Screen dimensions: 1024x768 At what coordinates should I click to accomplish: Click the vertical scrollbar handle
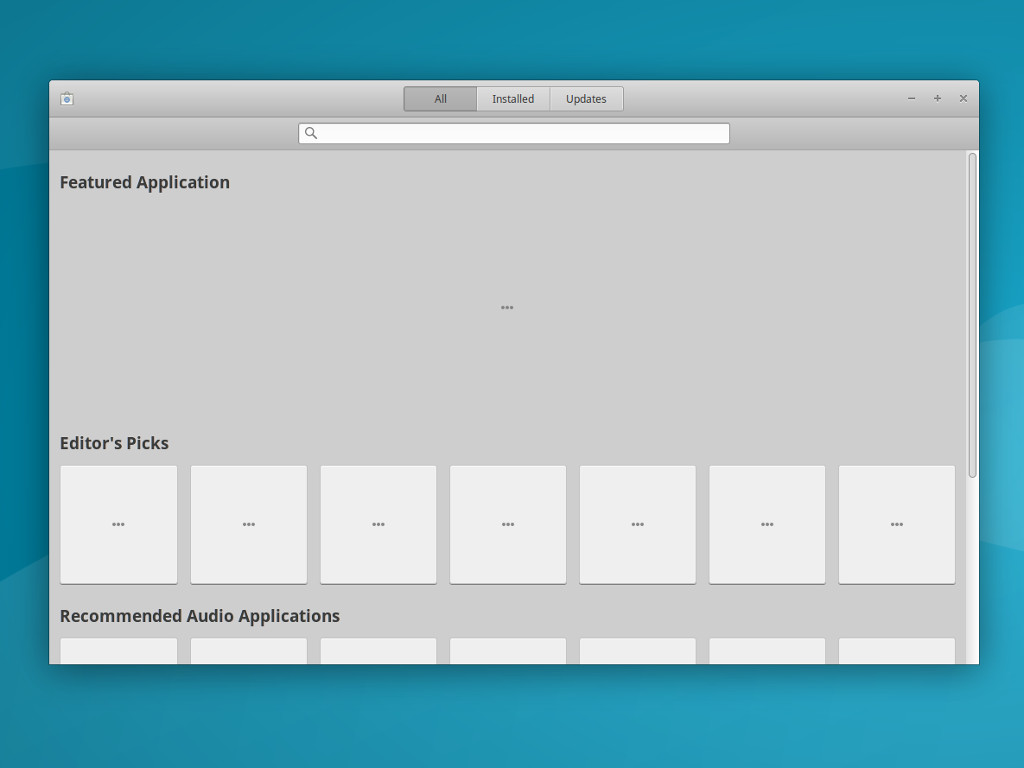point(972,315)
